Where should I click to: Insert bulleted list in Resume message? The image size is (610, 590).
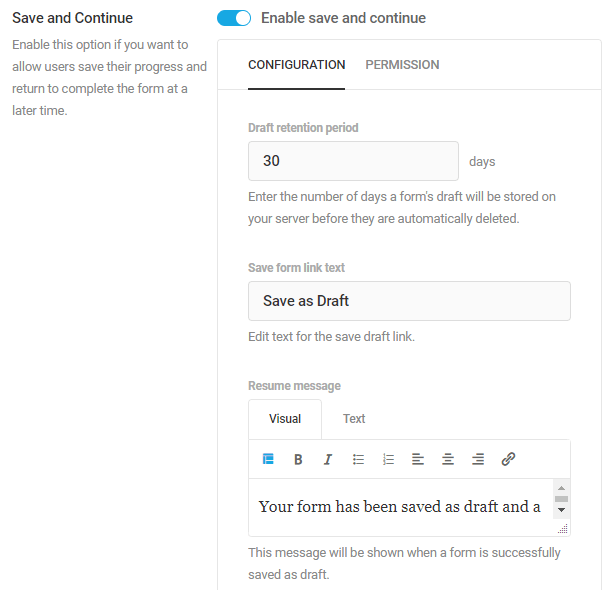click(x=358, y=459)
